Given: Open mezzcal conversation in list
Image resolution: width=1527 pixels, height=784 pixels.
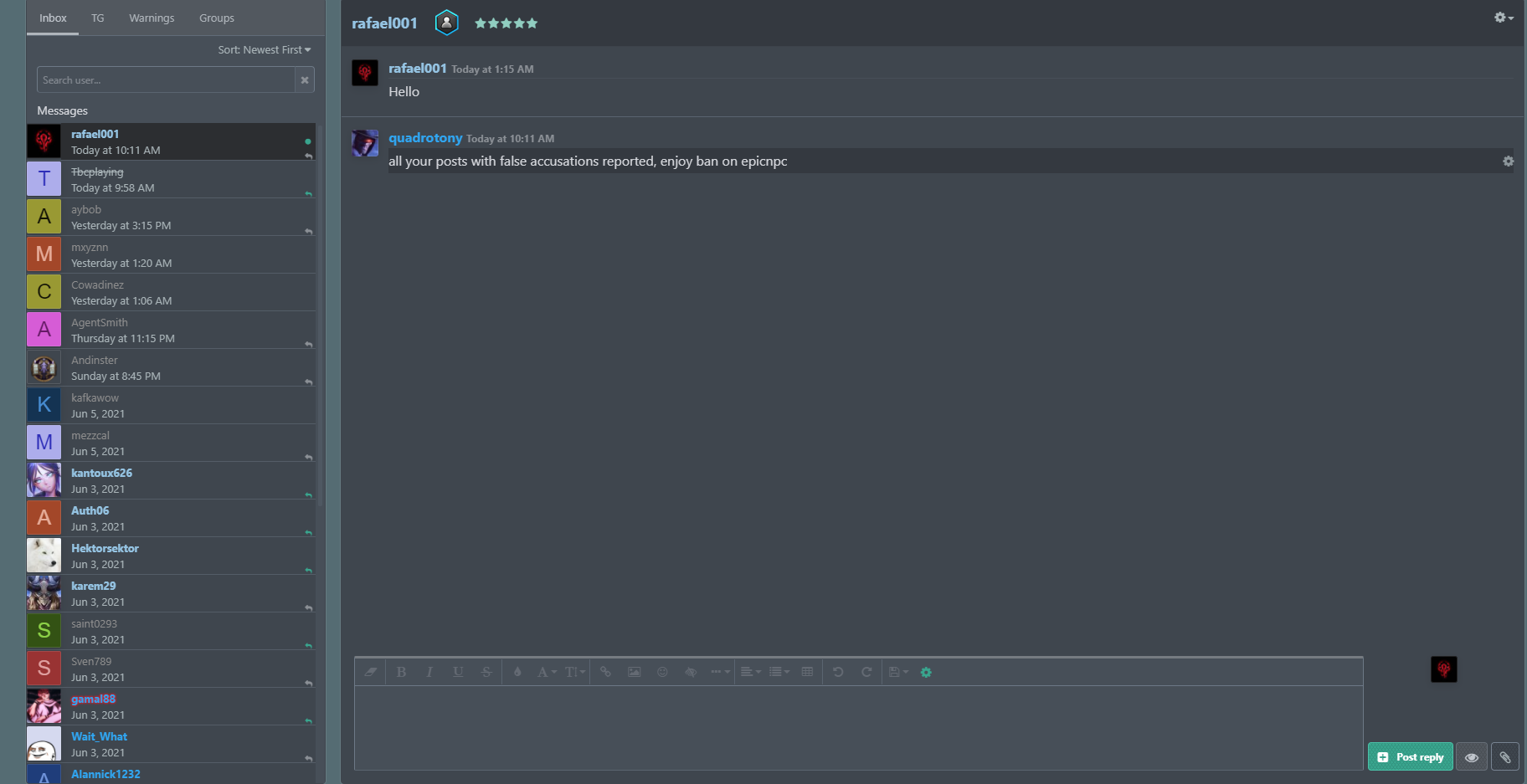Looking at the screenshot, I should (x=171, y=443).
